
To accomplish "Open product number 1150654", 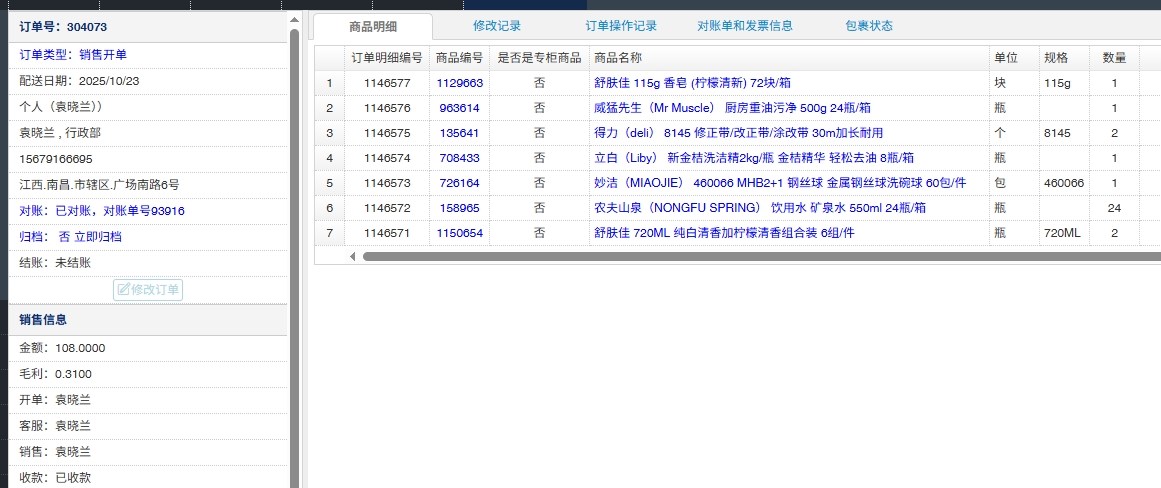I will (459, 233).
